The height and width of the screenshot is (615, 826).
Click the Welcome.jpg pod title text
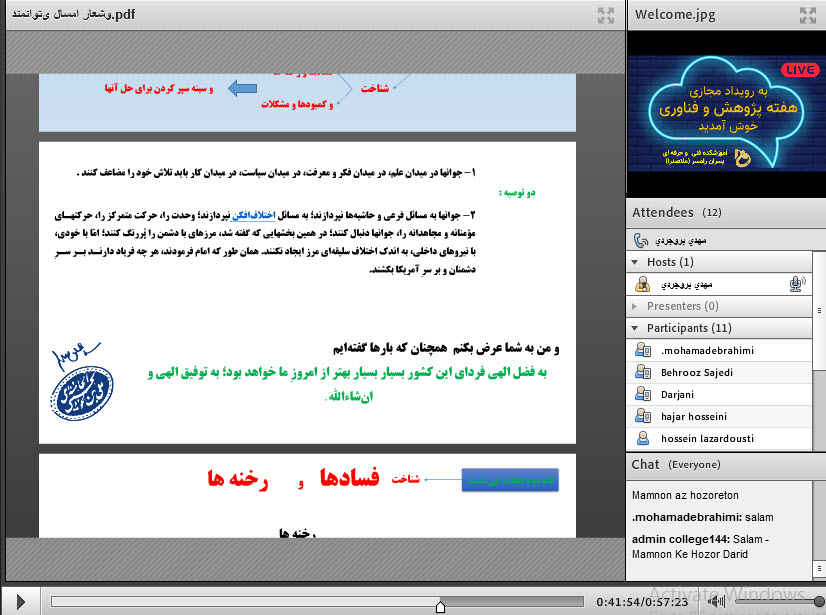[x=675, y=14]
